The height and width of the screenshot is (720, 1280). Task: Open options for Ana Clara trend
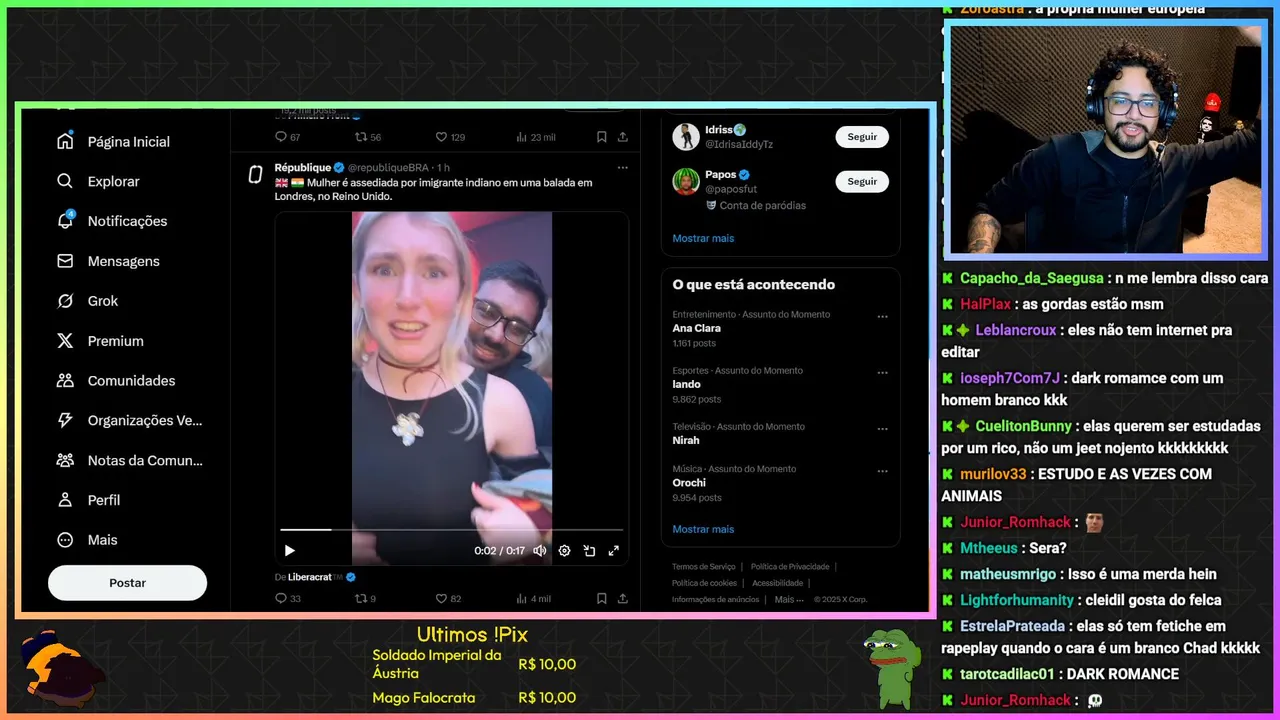coord(882,316)
